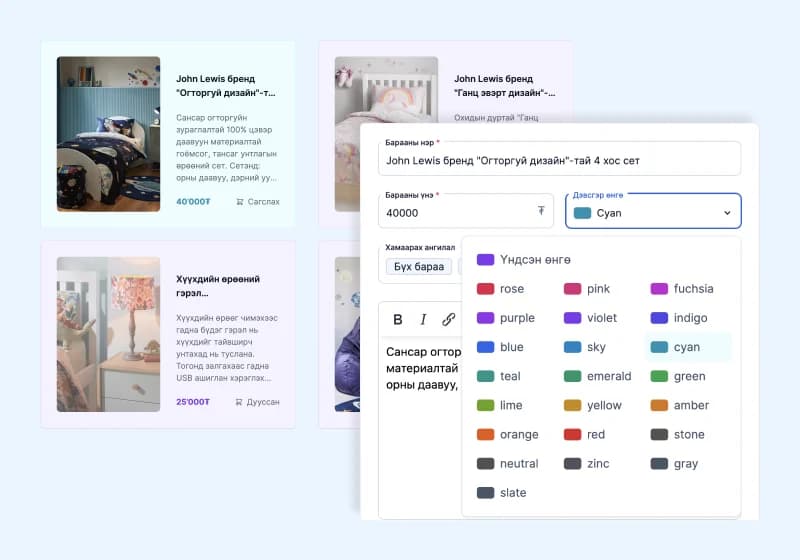Choose the rose color option
Viewport: 800px width, 560px height.
(501, 289)
